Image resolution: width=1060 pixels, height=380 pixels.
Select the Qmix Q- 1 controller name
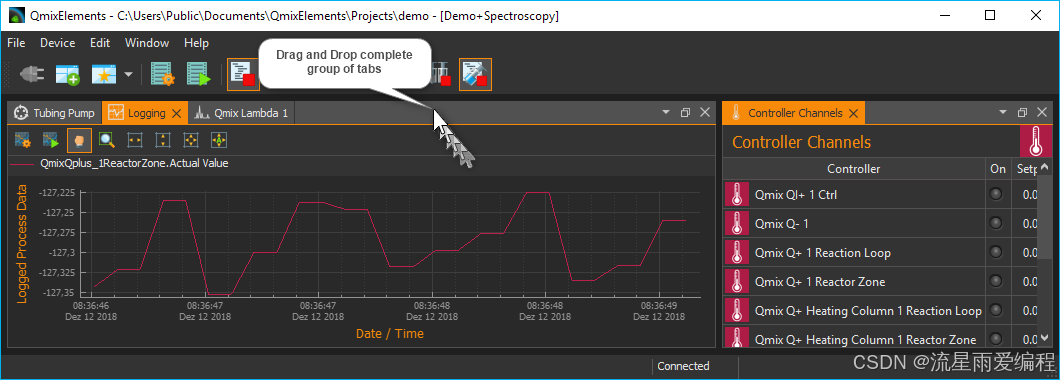tap(781, 224)
